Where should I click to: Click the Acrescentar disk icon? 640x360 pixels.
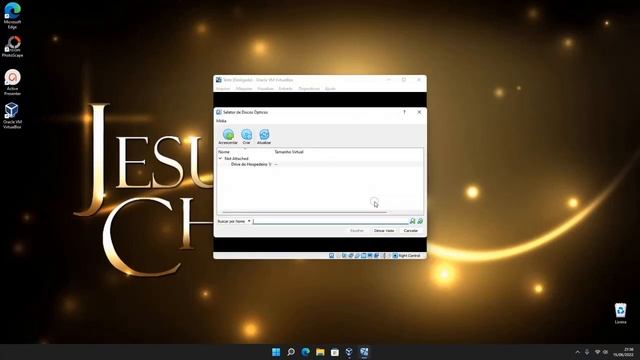[228, 134]
